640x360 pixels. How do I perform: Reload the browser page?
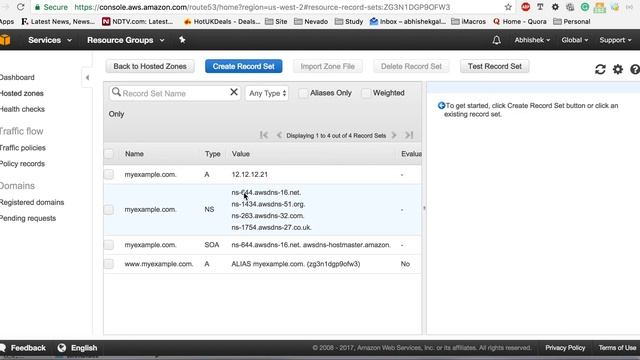pos(20,7)
